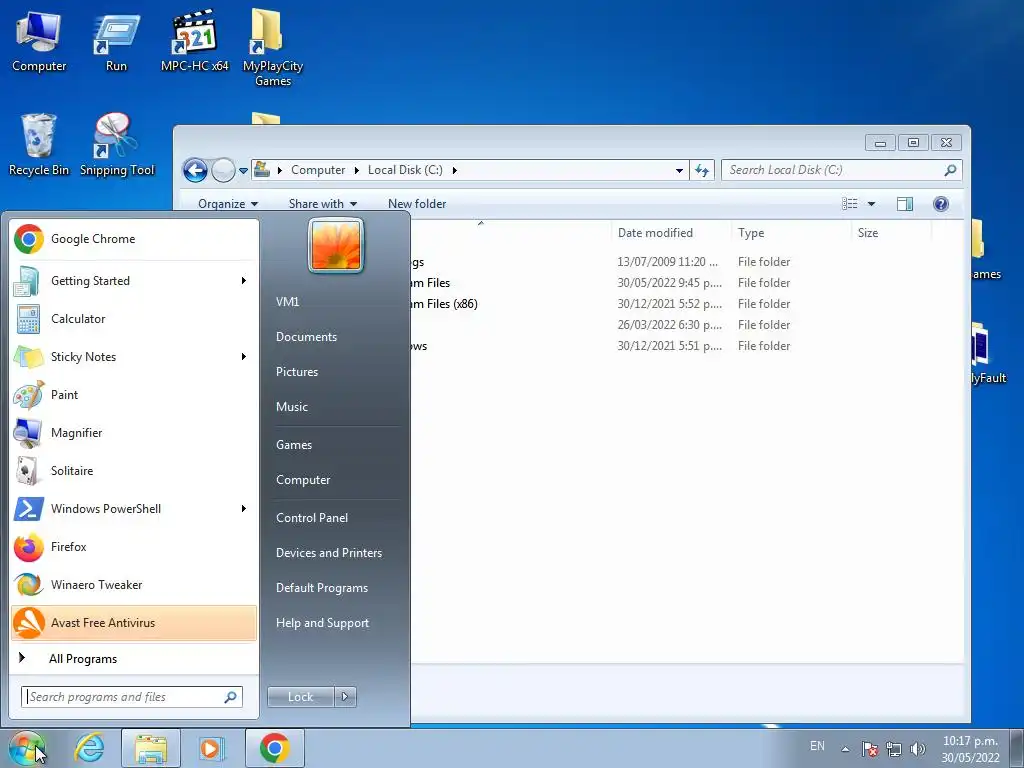Launch Firefox from the Start menu
Screen dimensions: 1024x768
(134, 547)
